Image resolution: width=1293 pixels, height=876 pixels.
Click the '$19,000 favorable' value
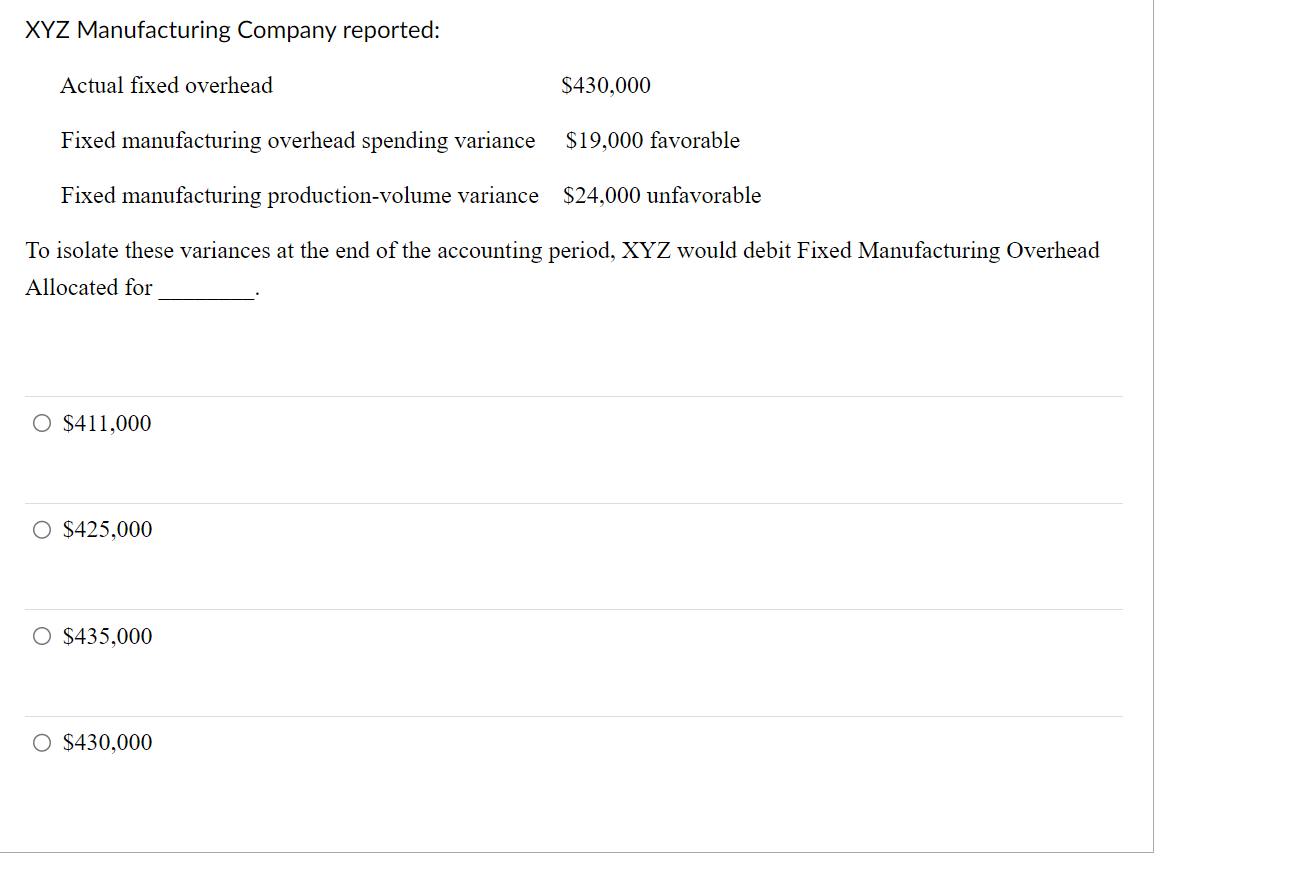pos(651,140)
